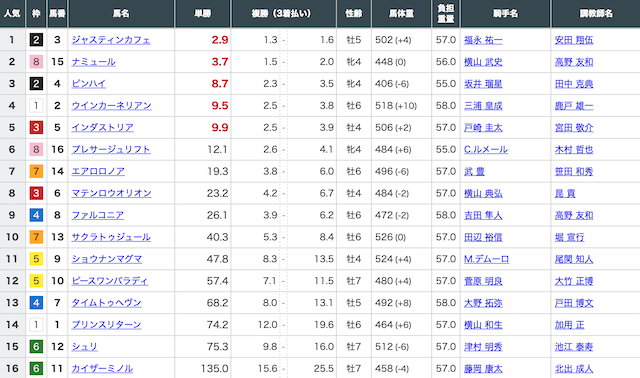Open インダストリア horse page

pyautogui.click(x=102, y=128)
